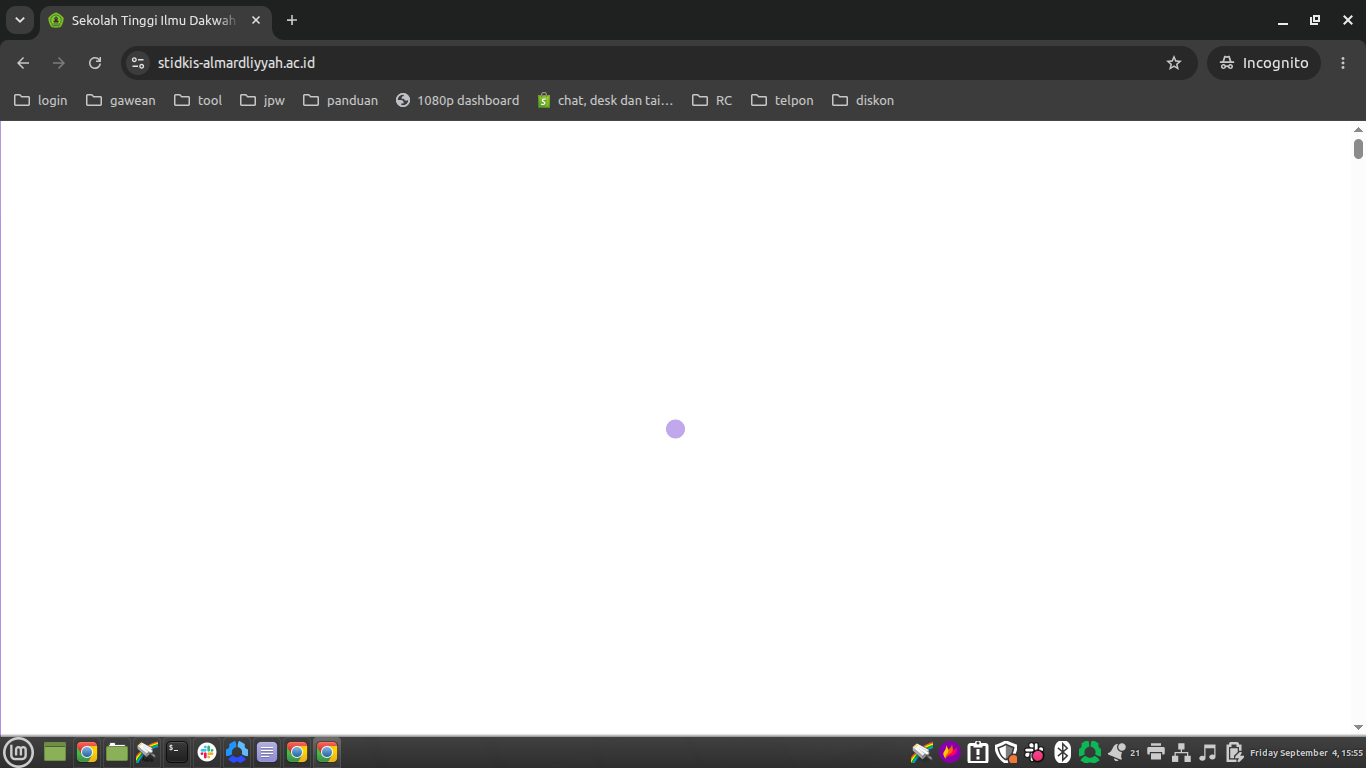Image resolution: width=1366 pixels, height=768 pixels.
Task: Click the page vertical scrollbar thumb
Action: pos(1358,149)
